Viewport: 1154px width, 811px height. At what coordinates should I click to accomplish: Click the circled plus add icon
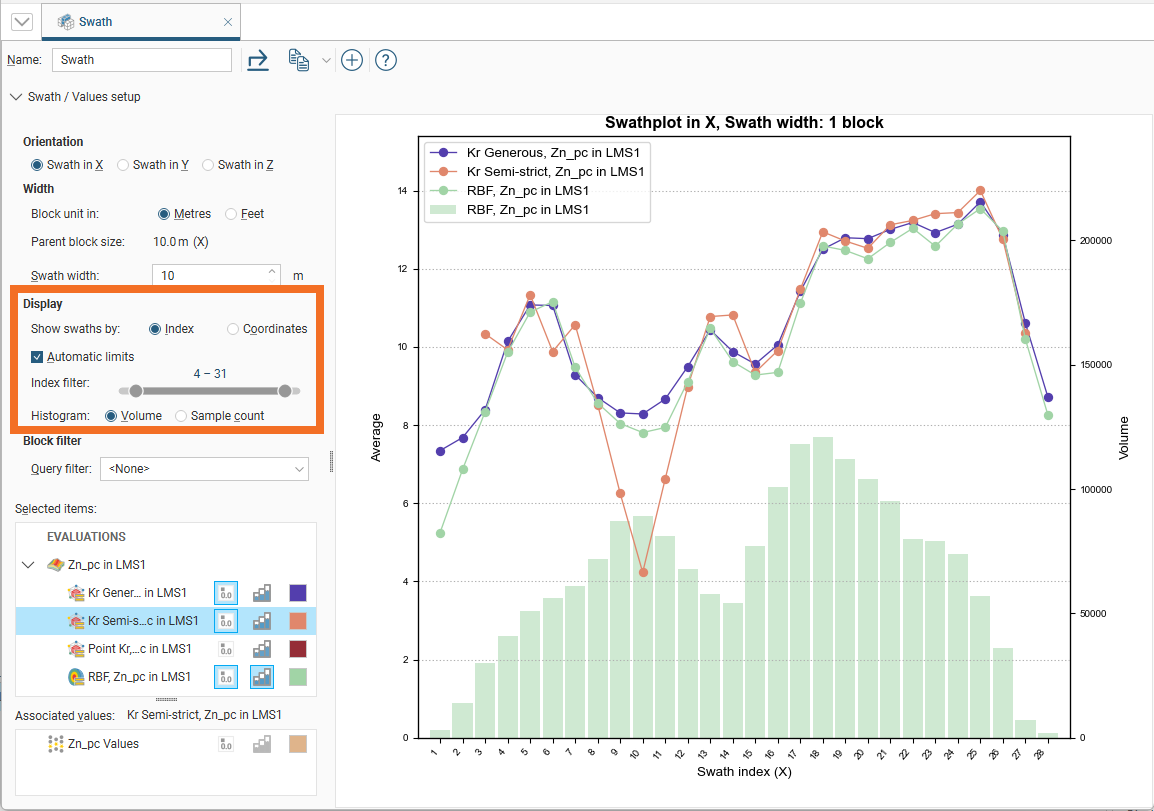(x=352, y=60)
